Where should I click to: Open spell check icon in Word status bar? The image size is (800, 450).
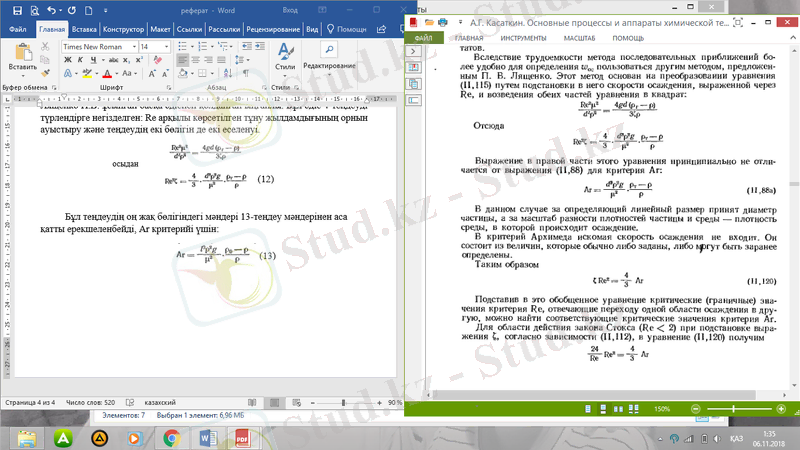130,403
